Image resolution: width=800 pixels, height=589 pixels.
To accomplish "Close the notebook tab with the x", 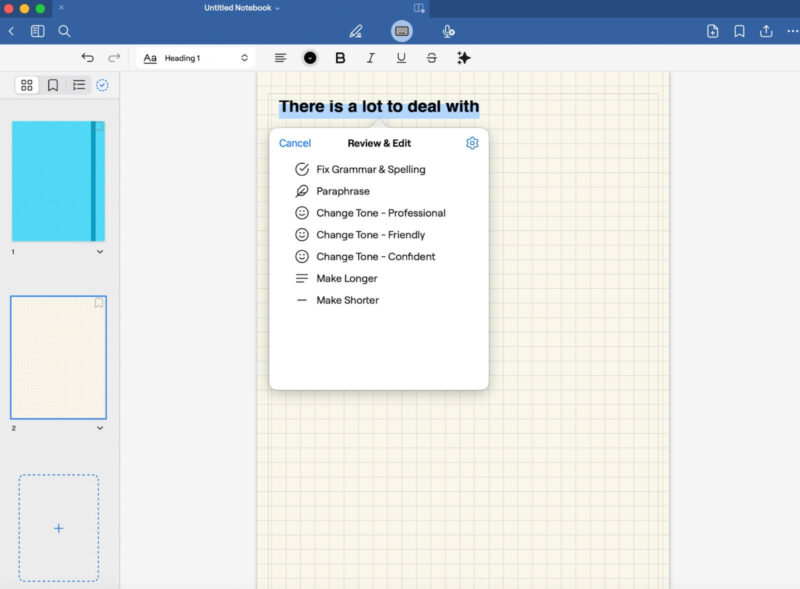I will (61, 8).
